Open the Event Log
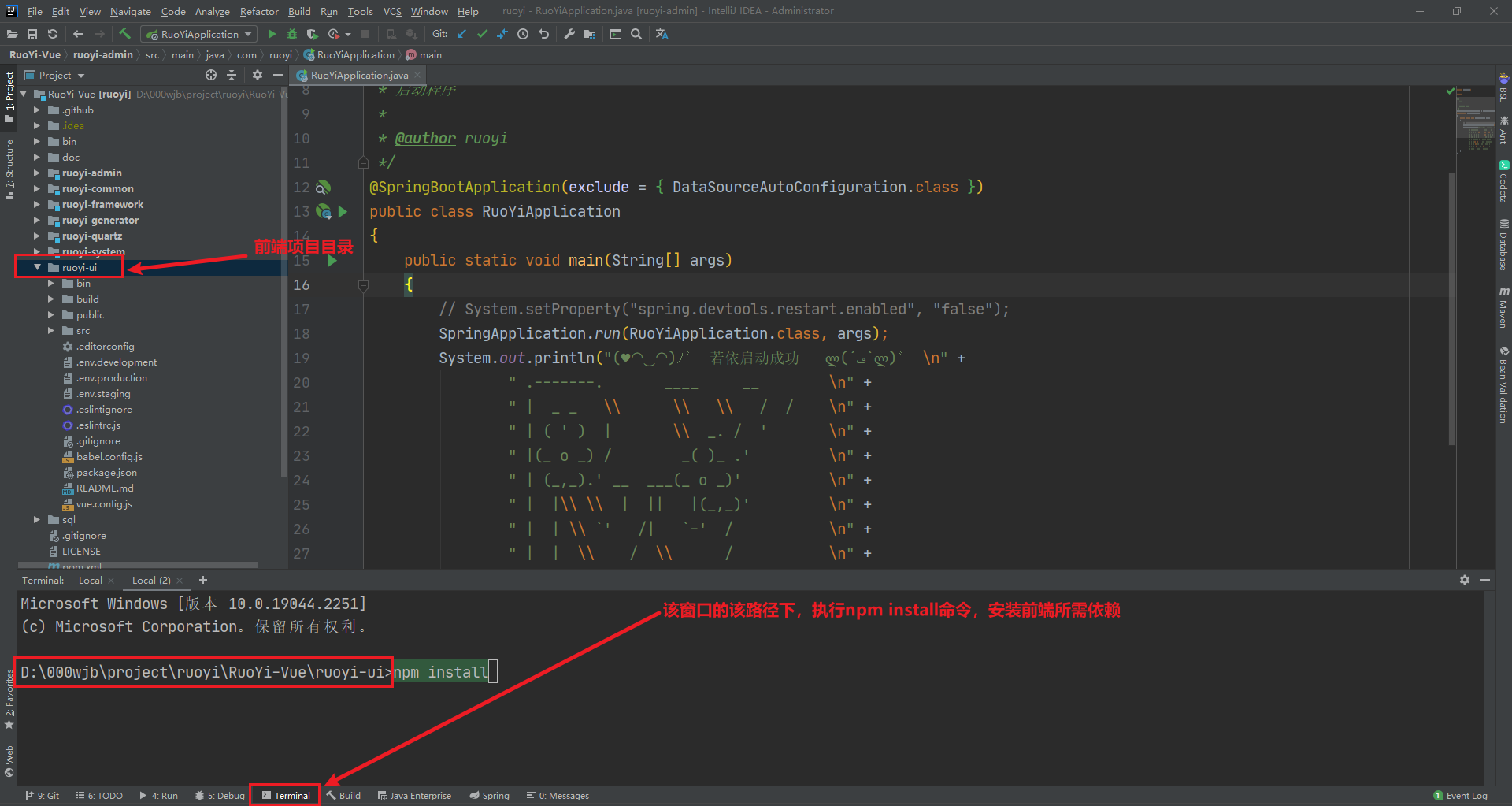 point(1461,795)
